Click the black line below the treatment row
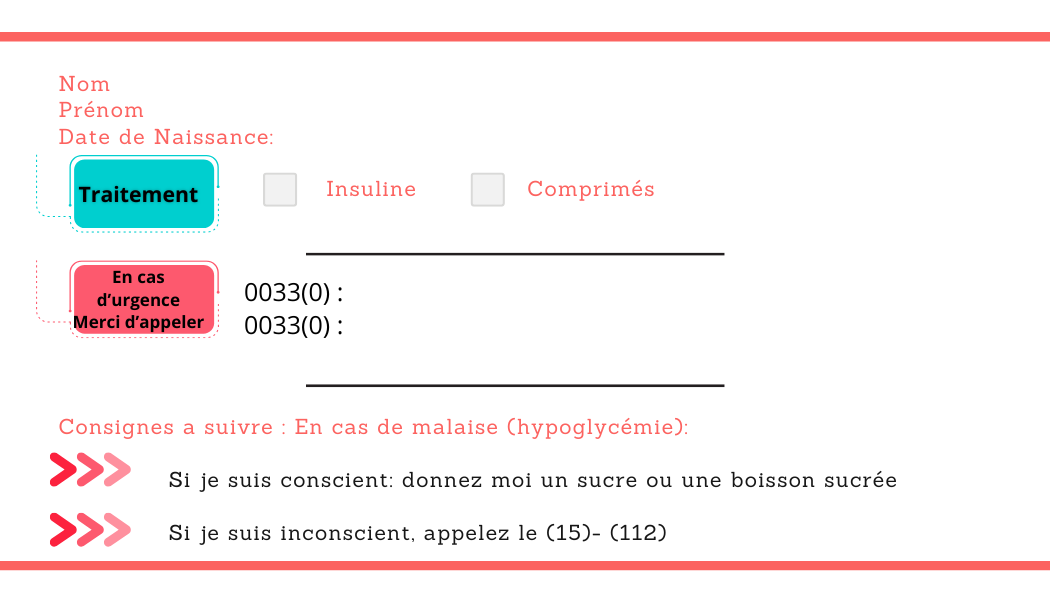This screenshot has width=1050, height=600. click(515, 254)
